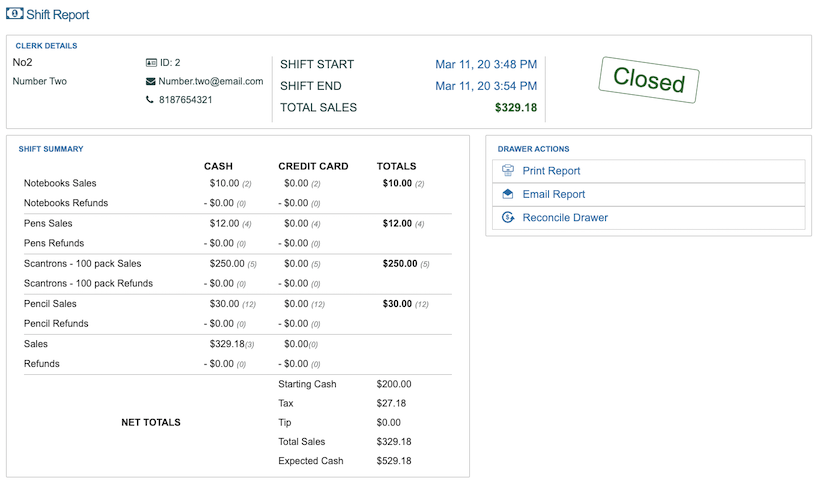The width and height of the screenshot is (818, 487).
Task: Click the Shift Report page title
Action: coord(57,15)
